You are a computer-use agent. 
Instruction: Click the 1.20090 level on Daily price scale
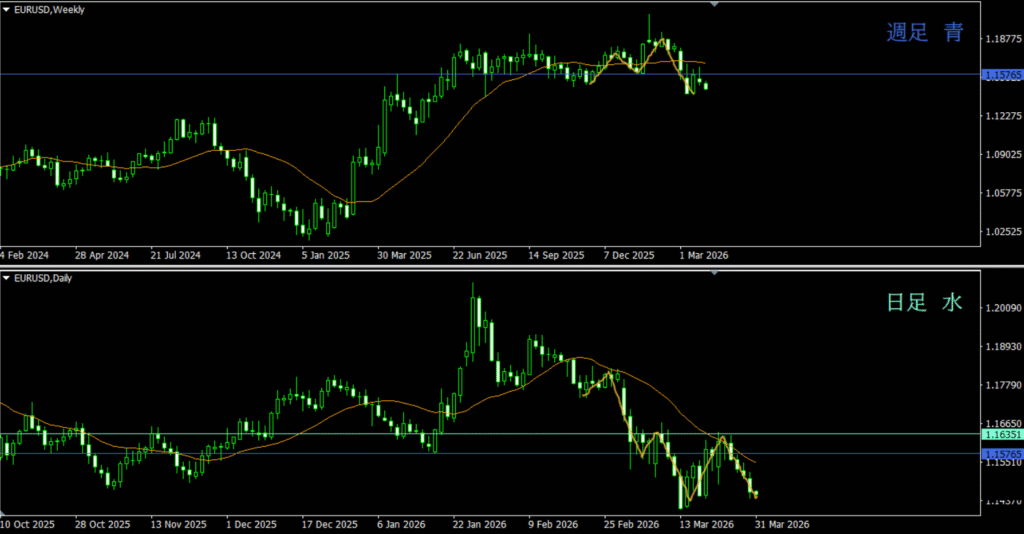1001,308
